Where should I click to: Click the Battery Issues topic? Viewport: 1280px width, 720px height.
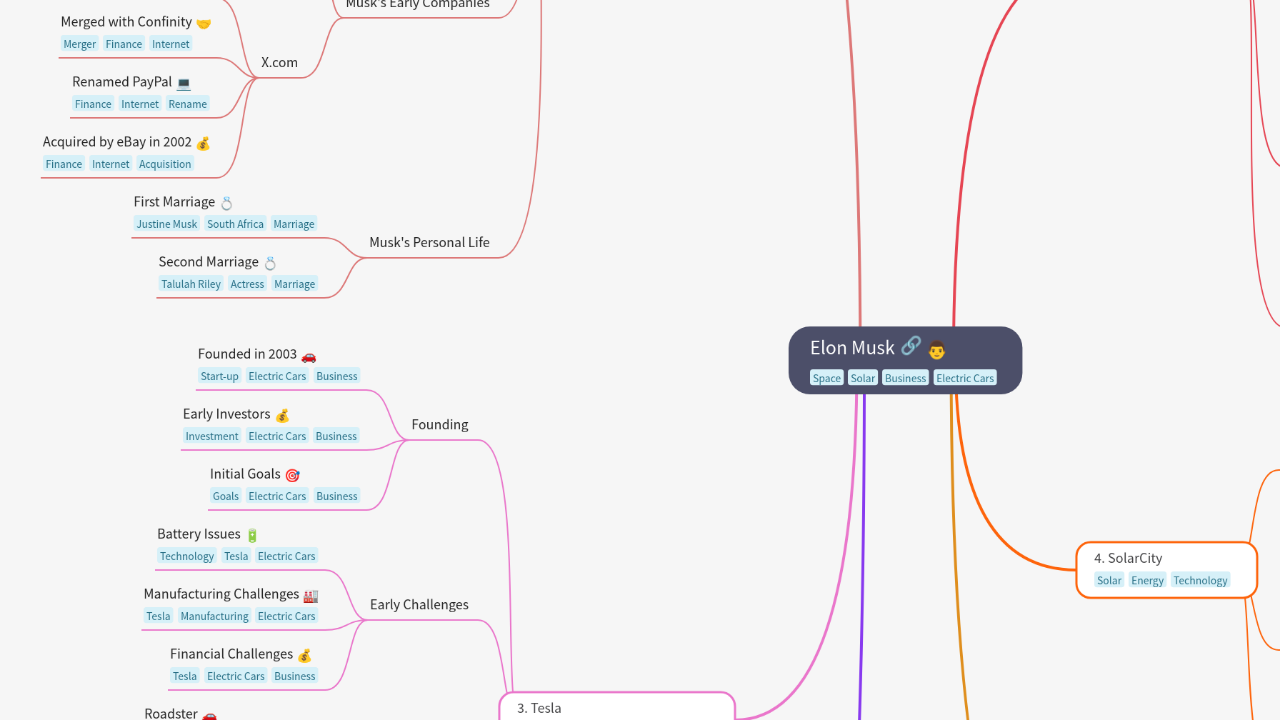tap(199, 534)
